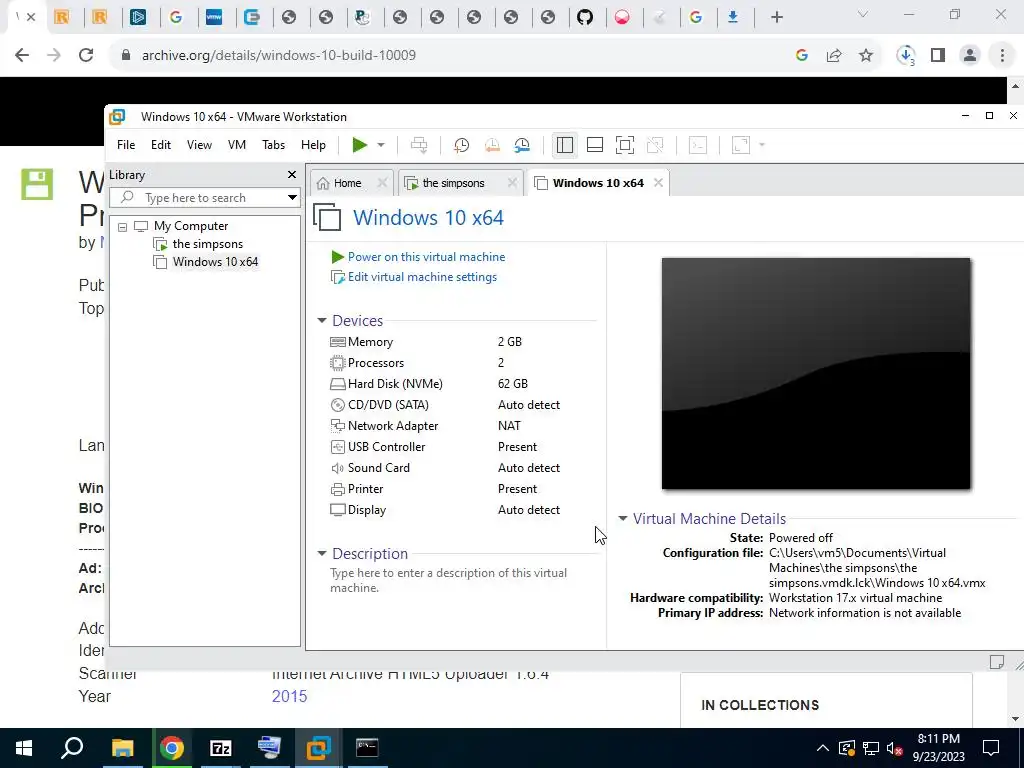The width and height of the screenshot is (1024, 768).
Task: Click the Network Adapter device
Action: click(445, 426)
